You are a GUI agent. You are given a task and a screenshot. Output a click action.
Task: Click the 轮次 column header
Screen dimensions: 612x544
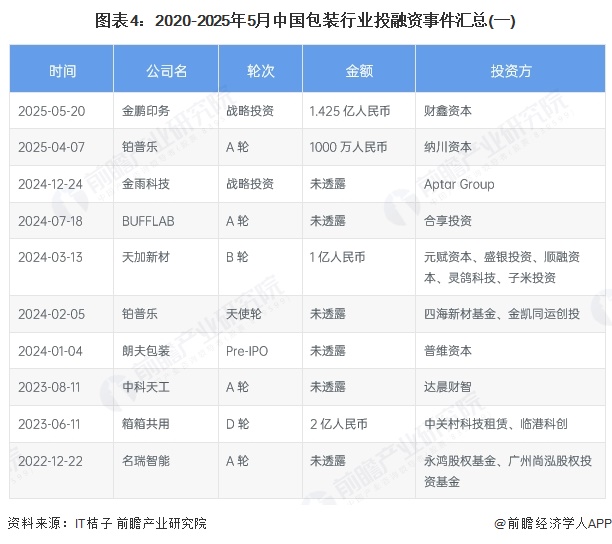[260, 71]
